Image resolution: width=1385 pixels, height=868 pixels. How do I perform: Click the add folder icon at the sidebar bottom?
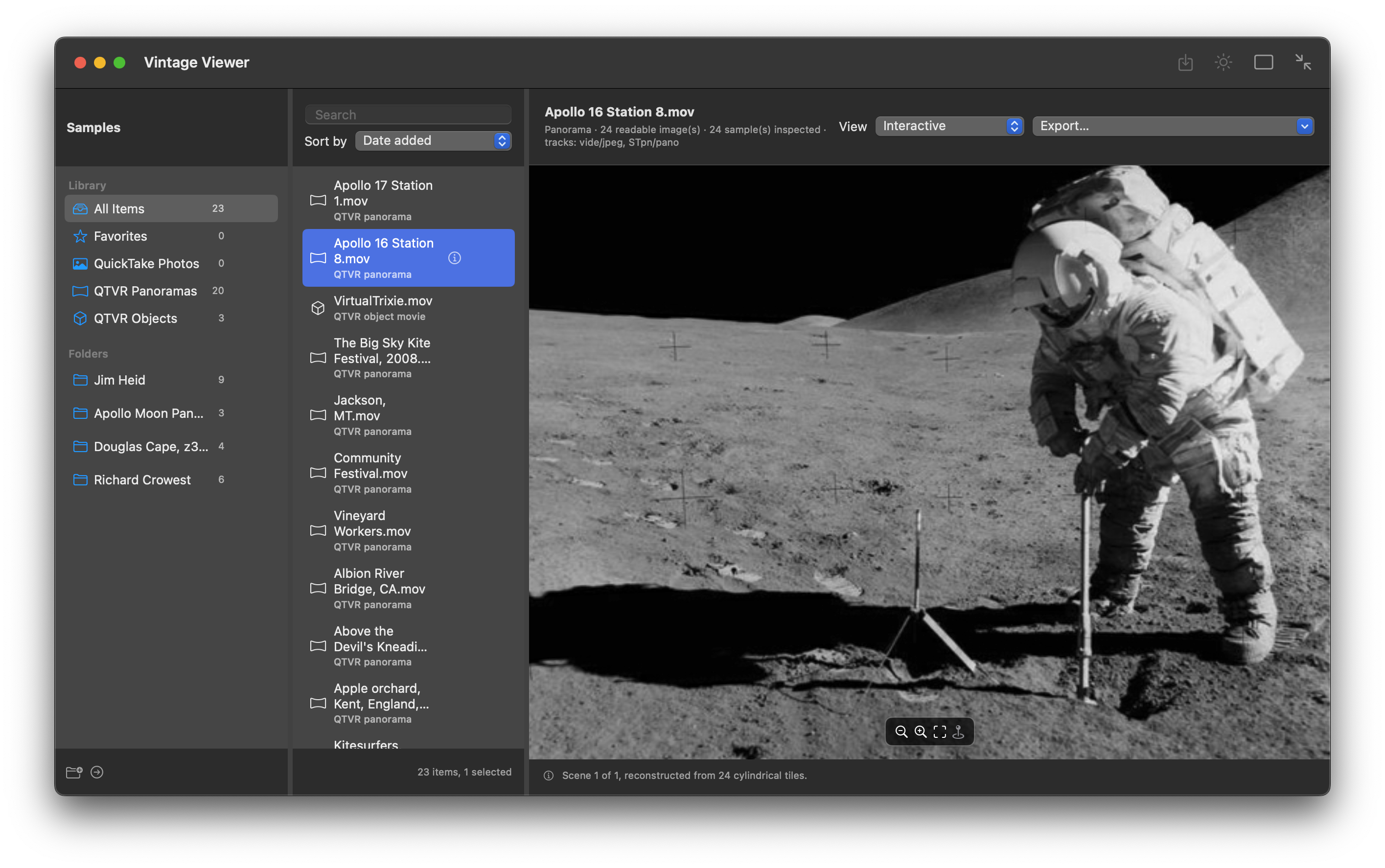click(74, 772)
